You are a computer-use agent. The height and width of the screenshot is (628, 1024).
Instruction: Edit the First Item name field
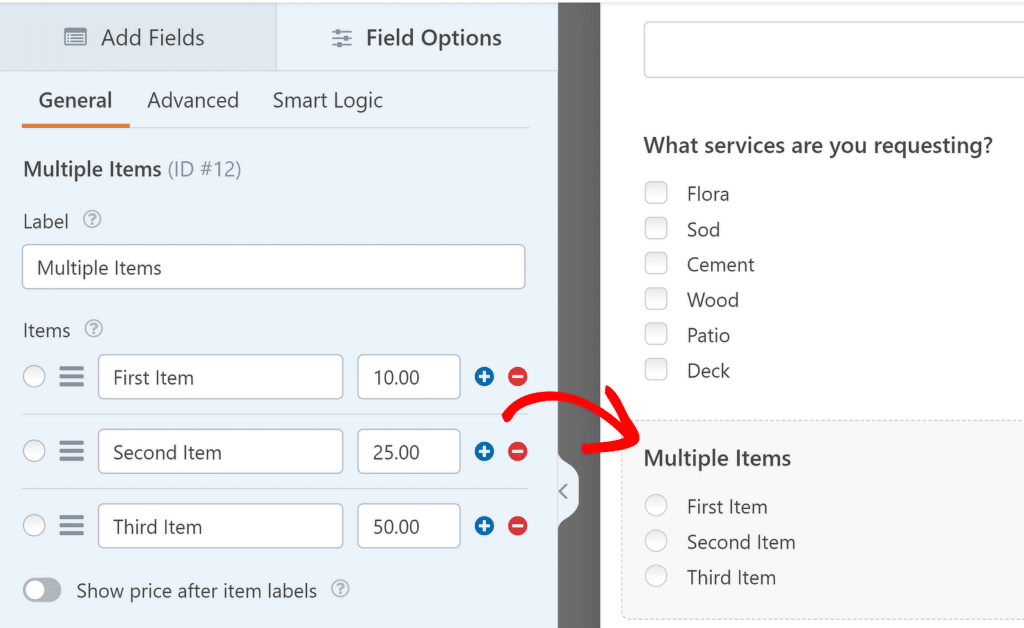click(221, 377)
